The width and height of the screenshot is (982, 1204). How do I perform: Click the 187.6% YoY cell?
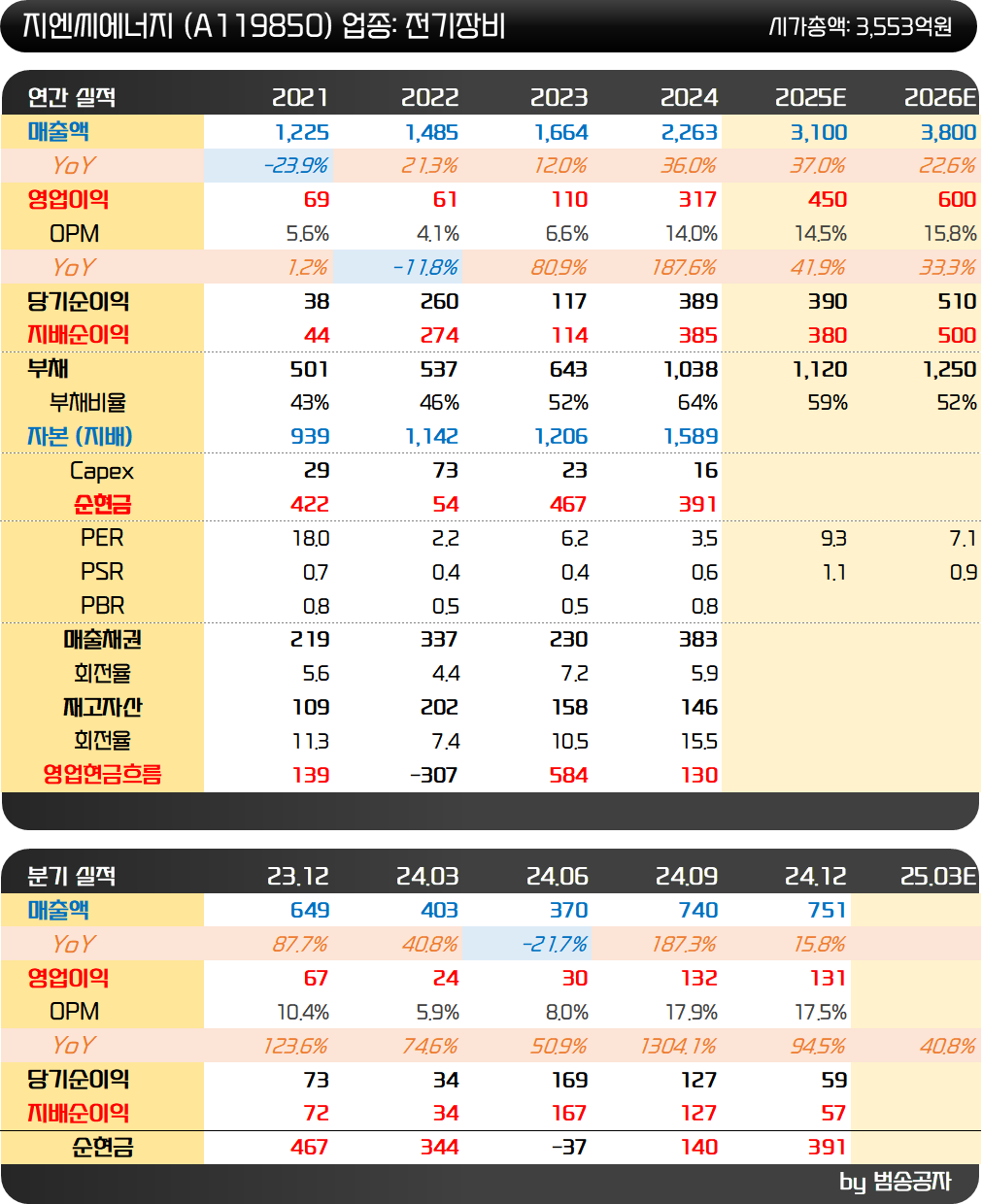click(x=685, y=267)
